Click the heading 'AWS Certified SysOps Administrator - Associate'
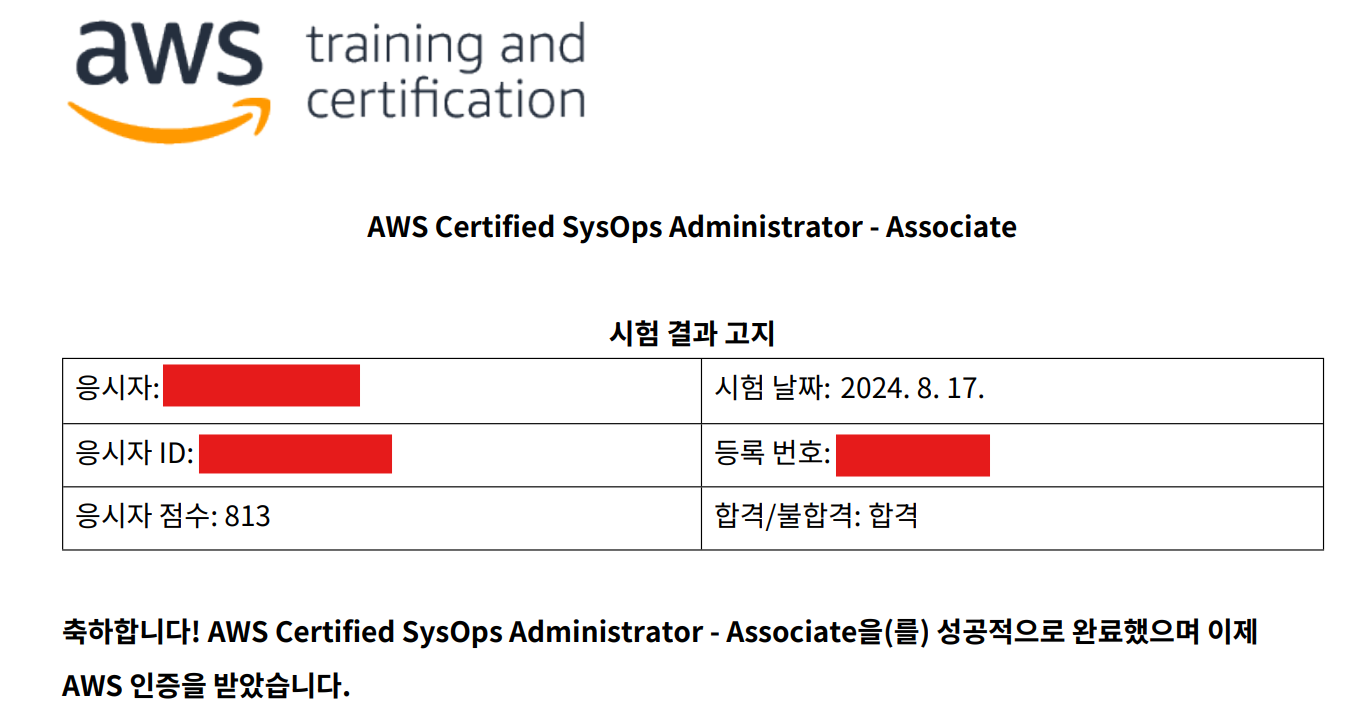 coord(692,228)
